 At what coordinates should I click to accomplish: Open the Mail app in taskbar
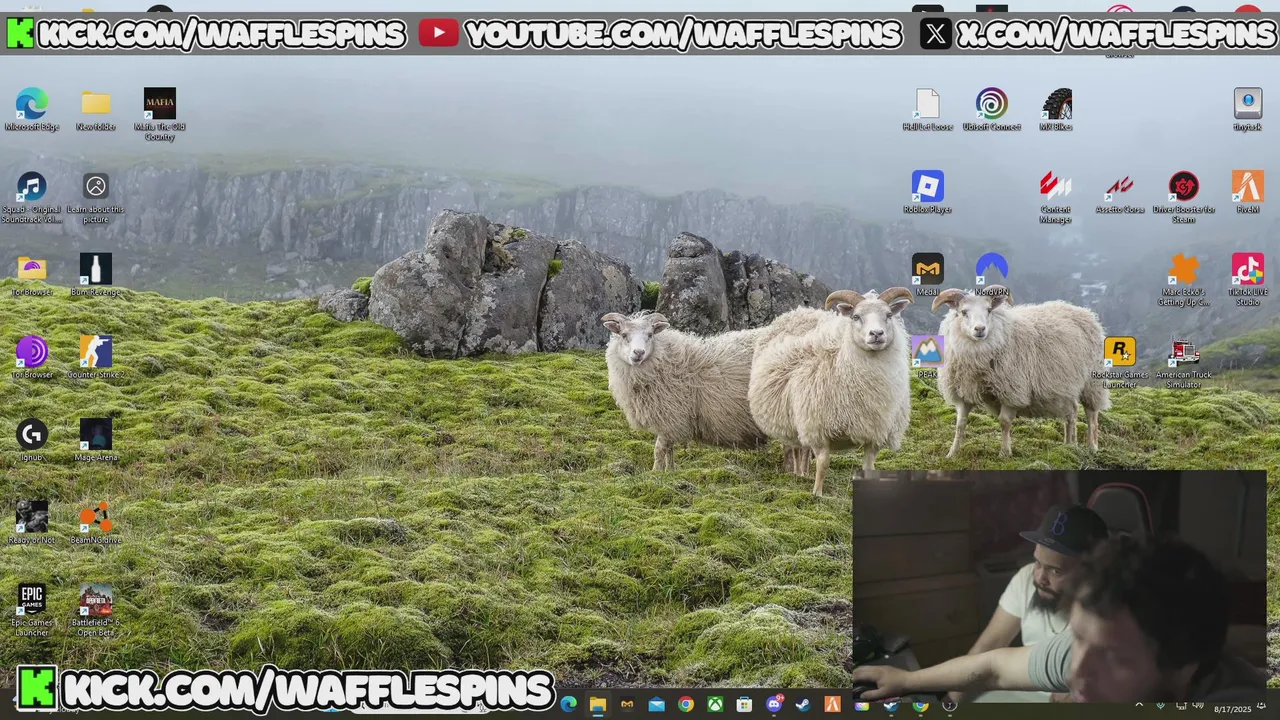pyautogui.click(x=656, y=705)
